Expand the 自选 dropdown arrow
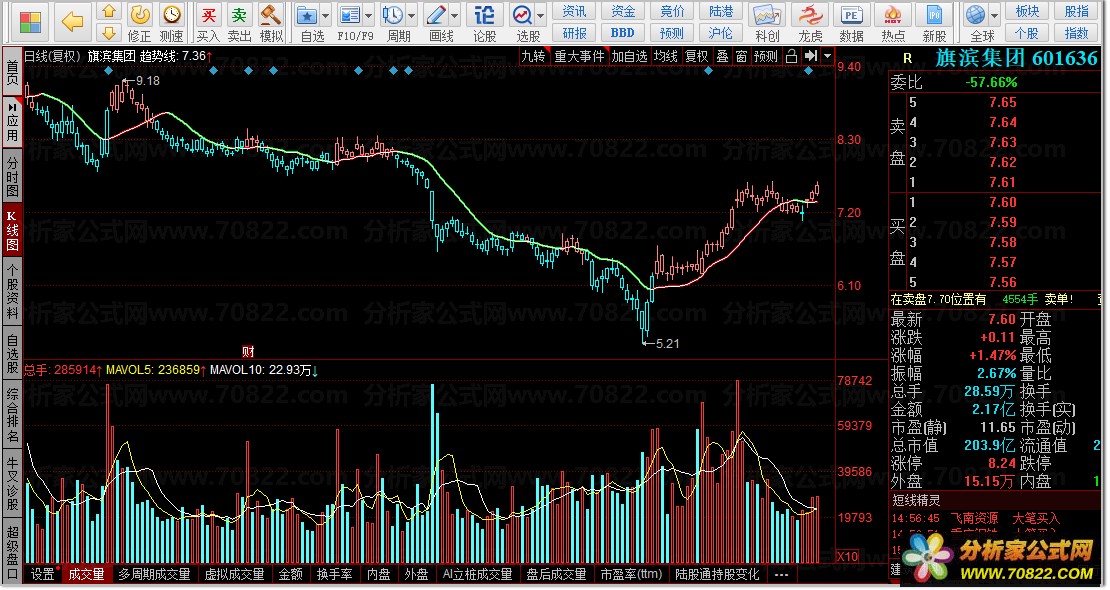 [x=326, y=16]
